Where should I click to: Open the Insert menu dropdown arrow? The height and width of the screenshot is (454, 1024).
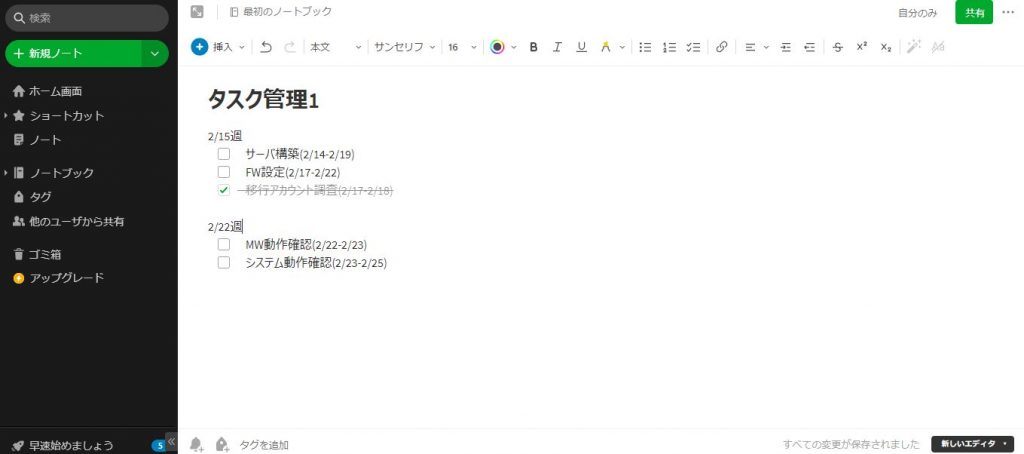242,47
